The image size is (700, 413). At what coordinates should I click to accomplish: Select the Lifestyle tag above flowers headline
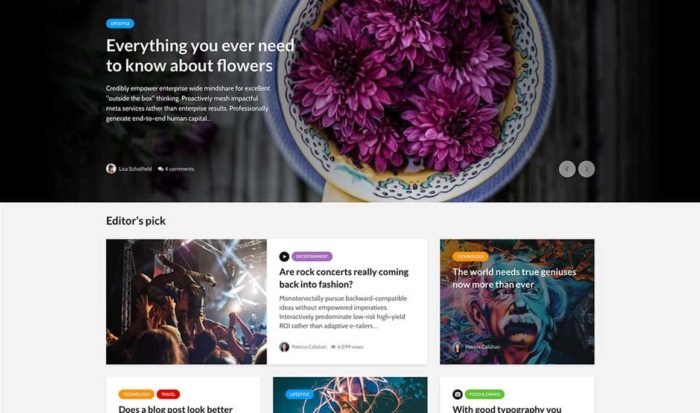(x=120, y=24)
